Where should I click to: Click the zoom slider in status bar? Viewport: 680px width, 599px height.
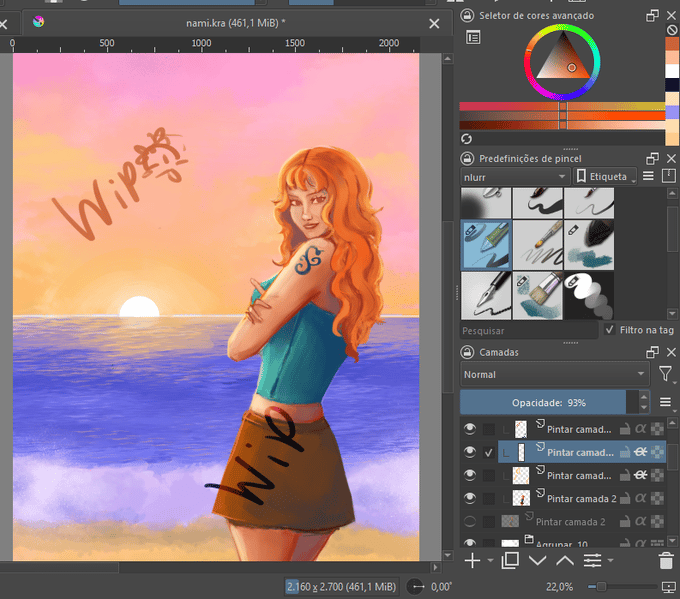622,587
